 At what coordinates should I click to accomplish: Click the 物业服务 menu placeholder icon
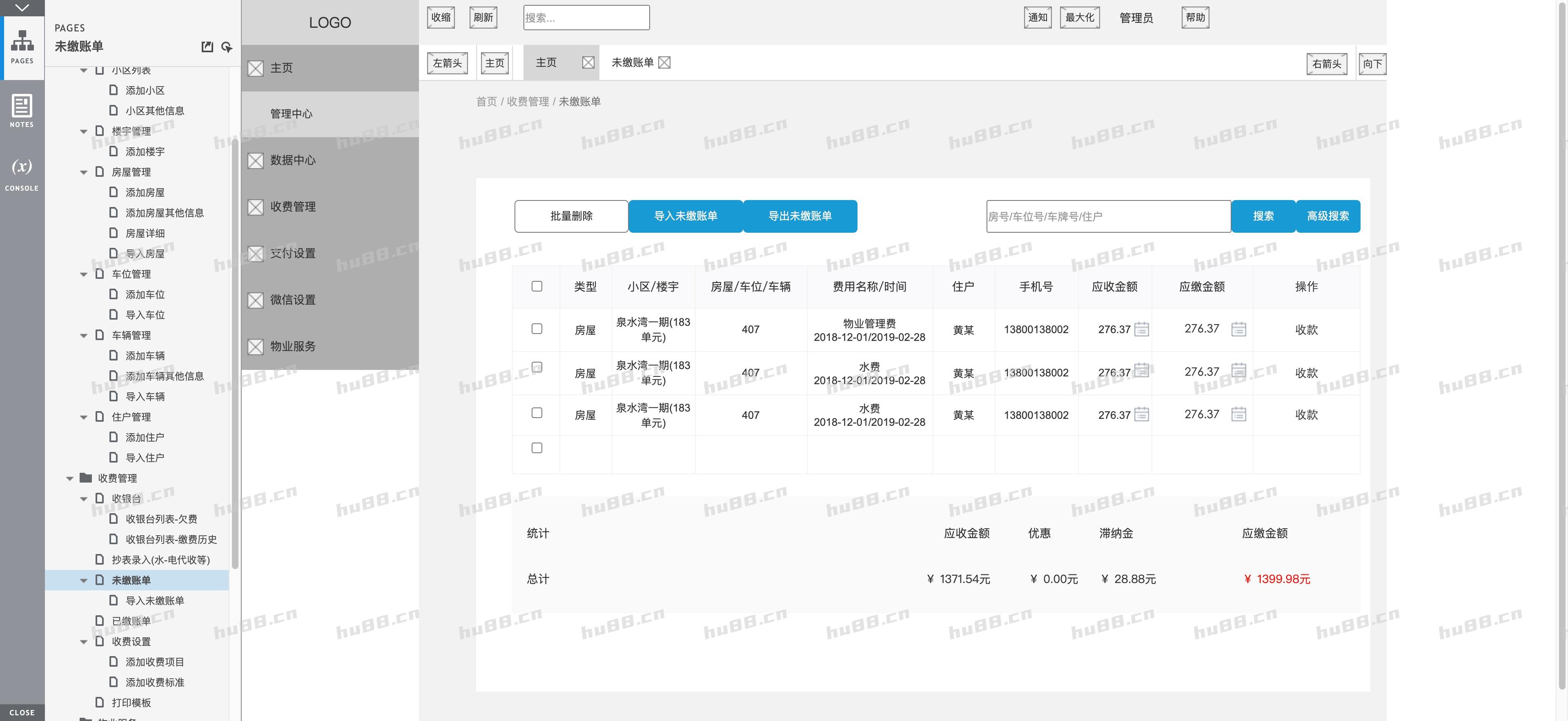pos(255,347)
